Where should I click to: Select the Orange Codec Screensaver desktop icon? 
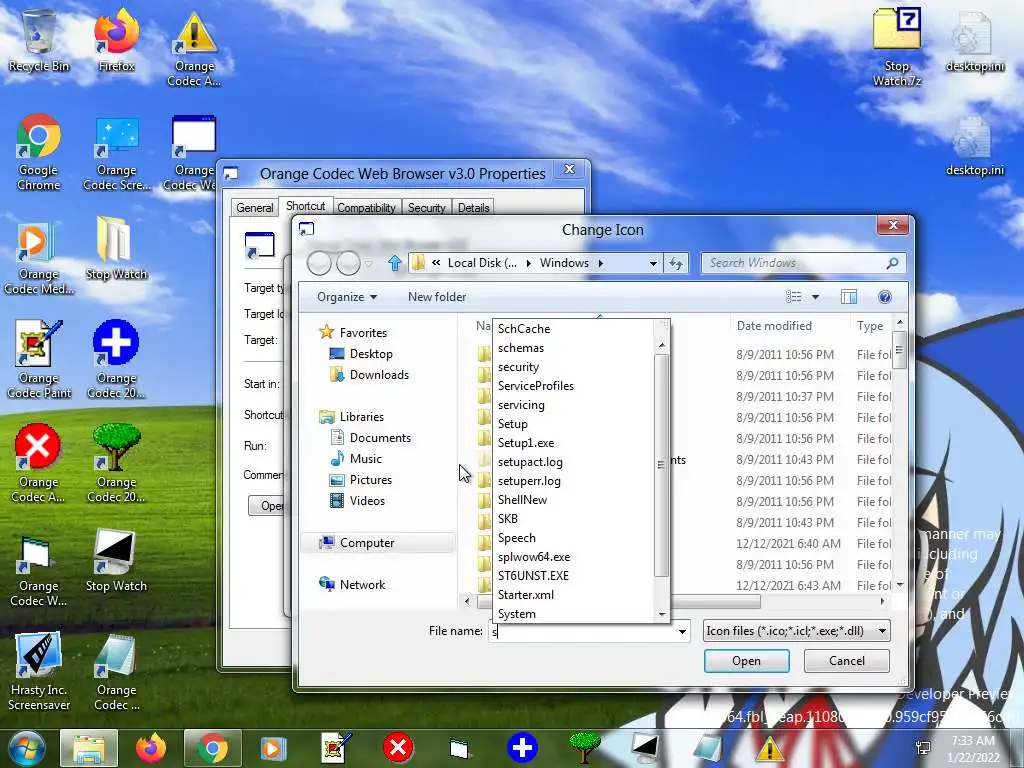coord(116,153)
